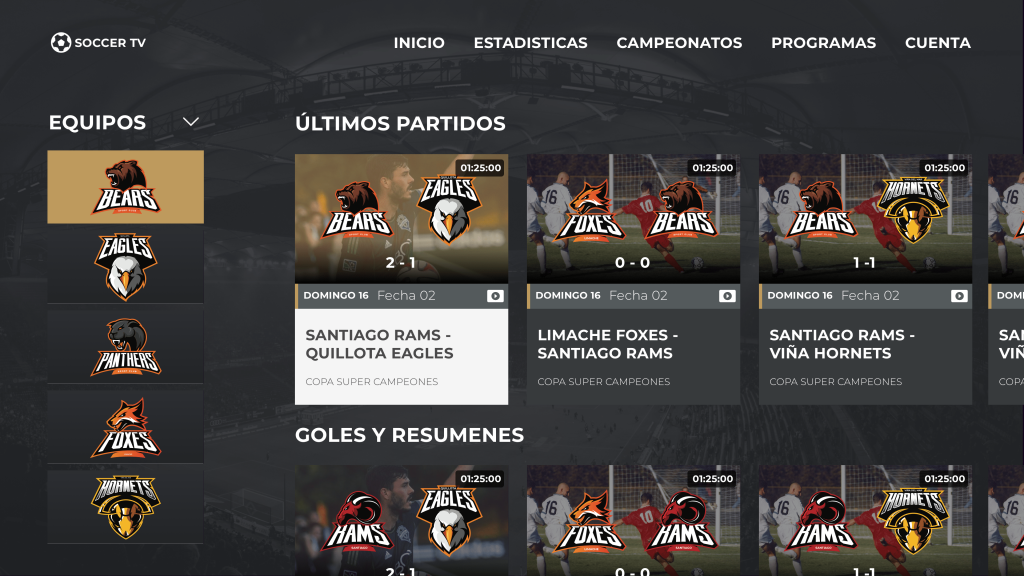Select the Panthers team logo in sidebar
1024x576 pixels.
(x=125, y=347)
